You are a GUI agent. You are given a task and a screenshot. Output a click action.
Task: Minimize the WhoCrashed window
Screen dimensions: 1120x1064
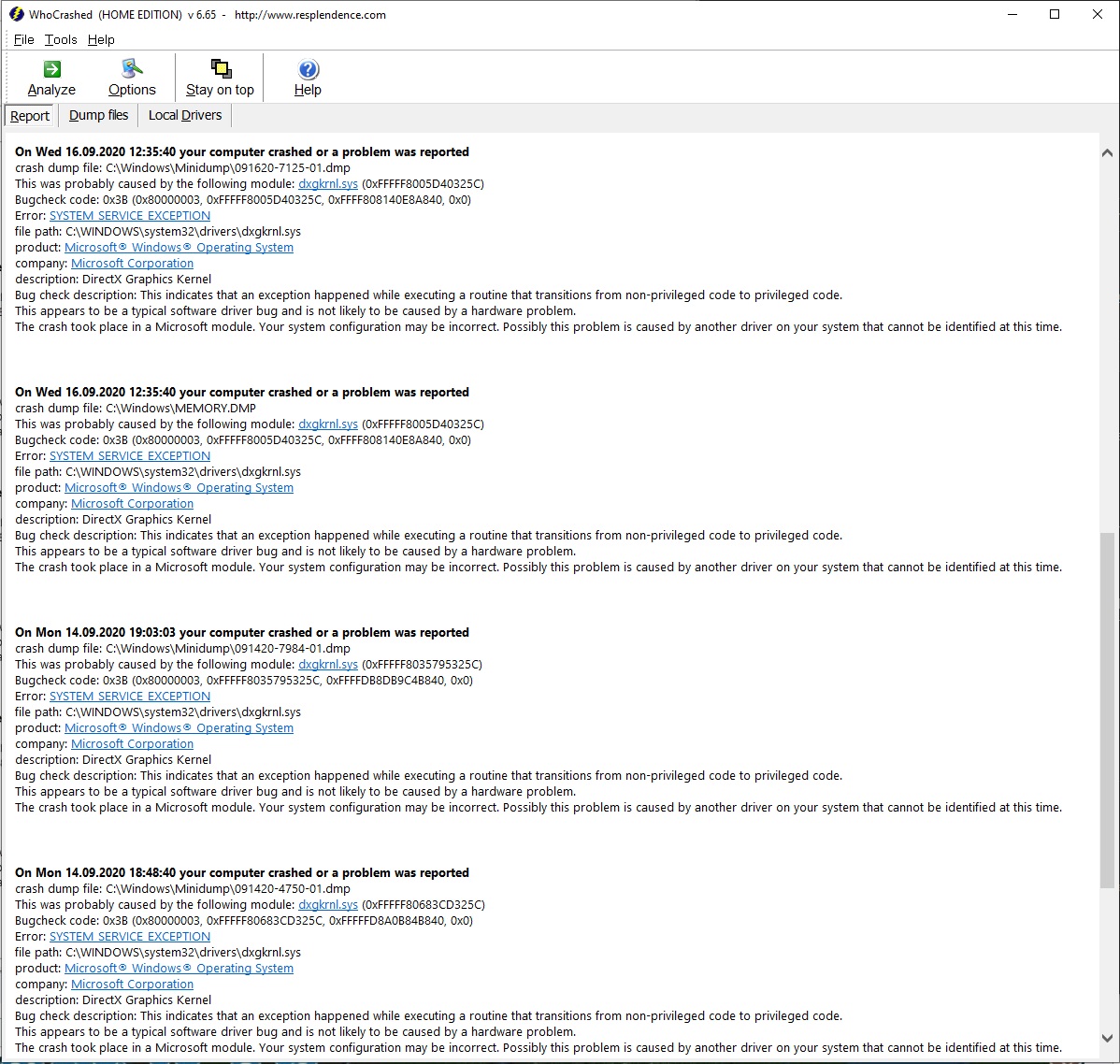tap(1012, 14)
